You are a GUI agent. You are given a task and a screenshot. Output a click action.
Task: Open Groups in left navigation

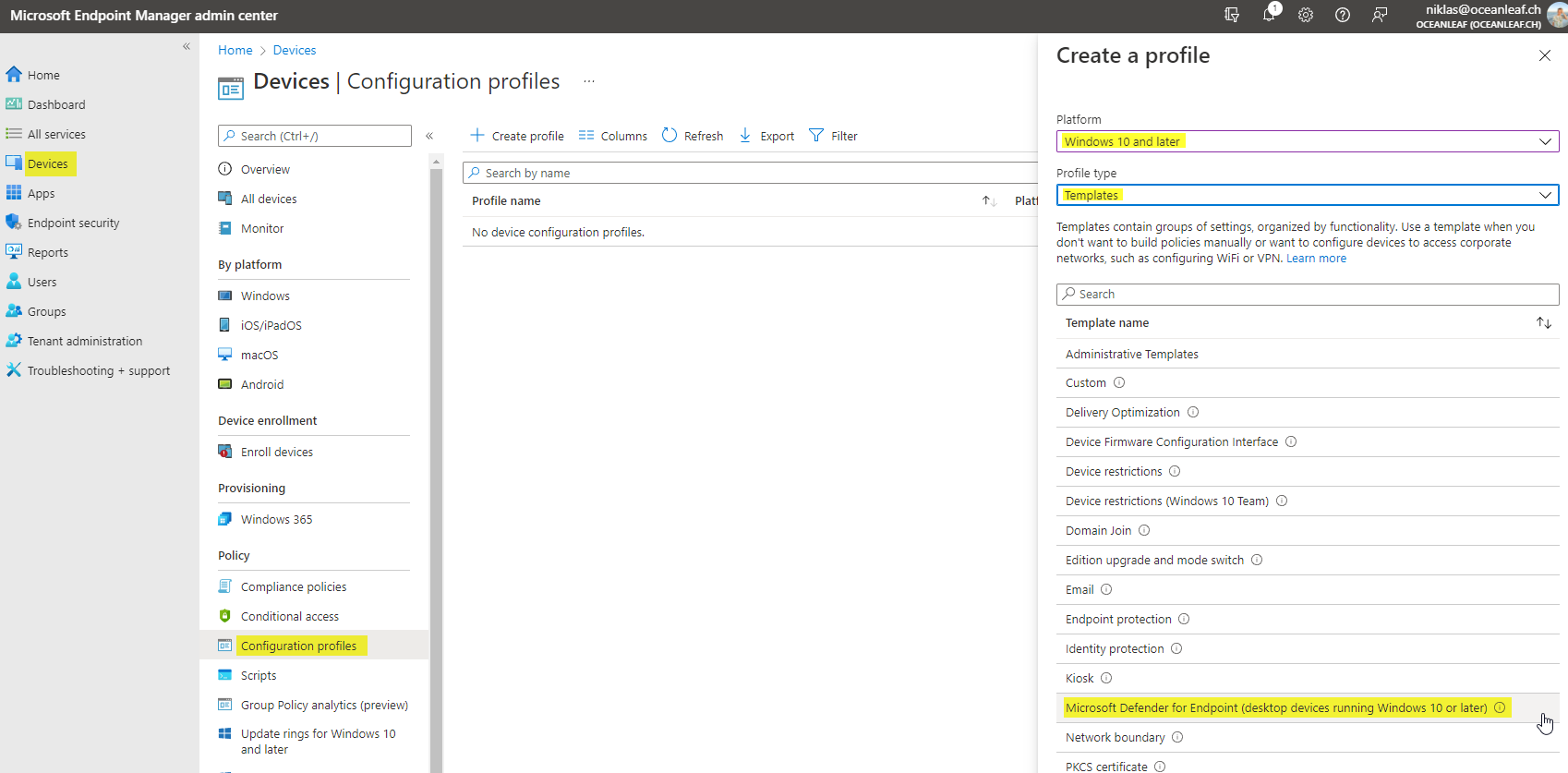(46, 311)
